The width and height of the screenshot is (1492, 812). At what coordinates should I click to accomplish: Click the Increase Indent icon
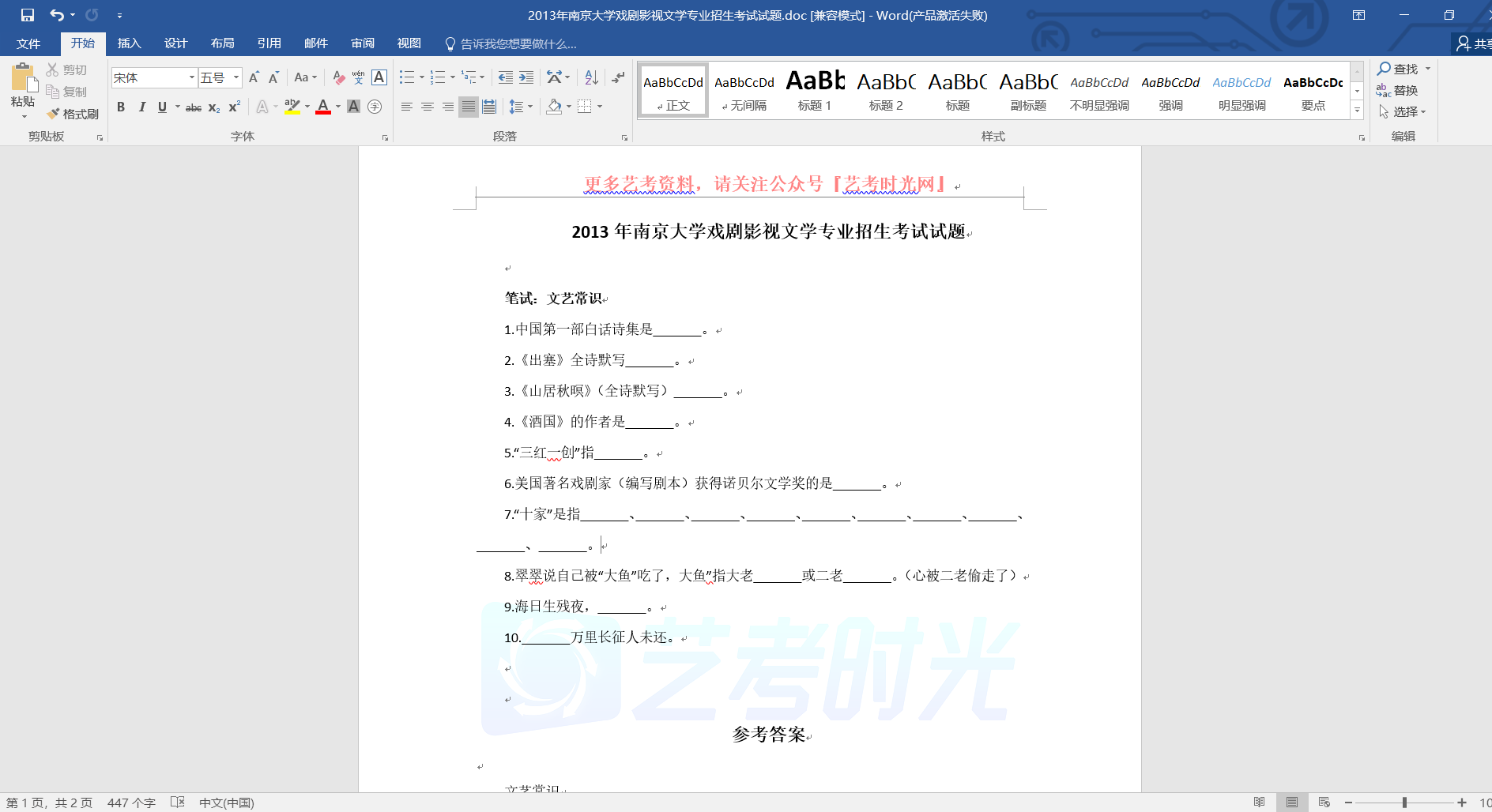pos(526,77)
